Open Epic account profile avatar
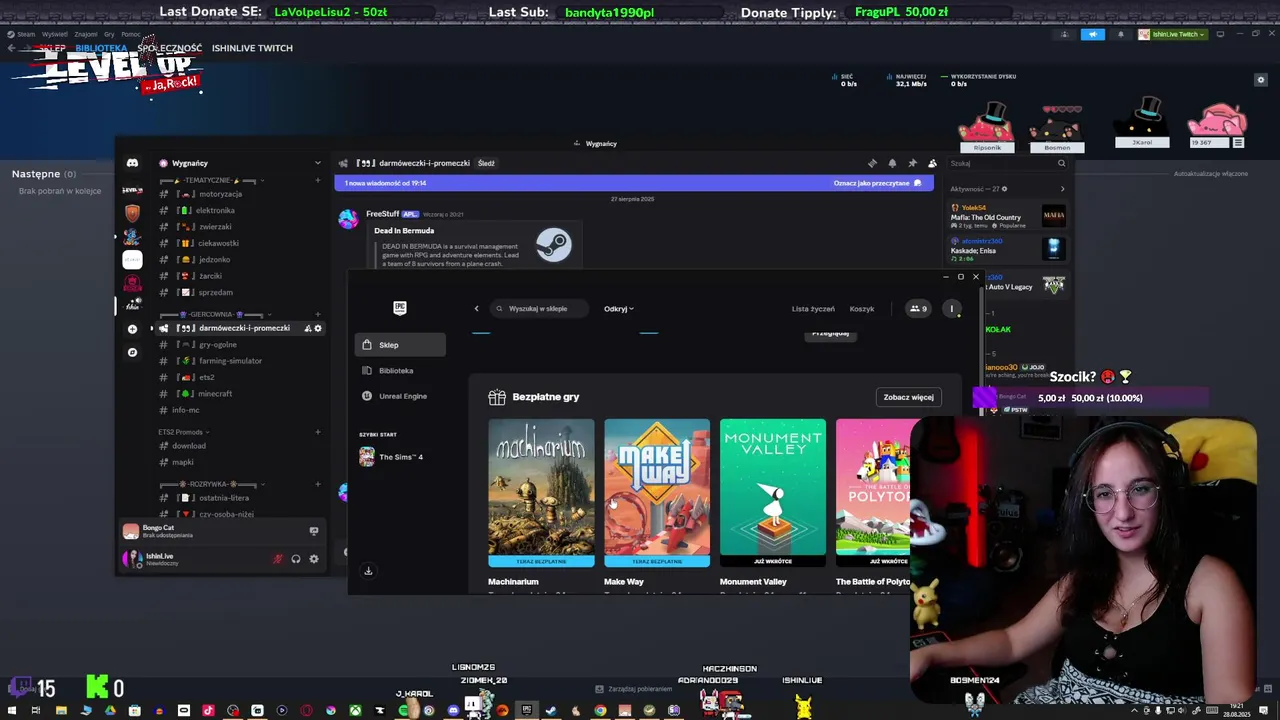The width and height of the screenshot is (1280, 720). pos(952,309)
